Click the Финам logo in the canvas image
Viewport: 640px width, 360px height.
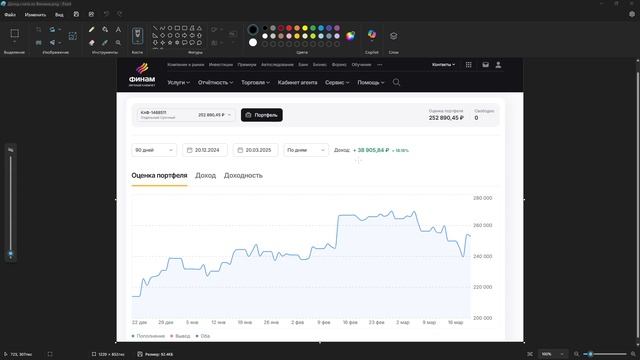point(142,75)
